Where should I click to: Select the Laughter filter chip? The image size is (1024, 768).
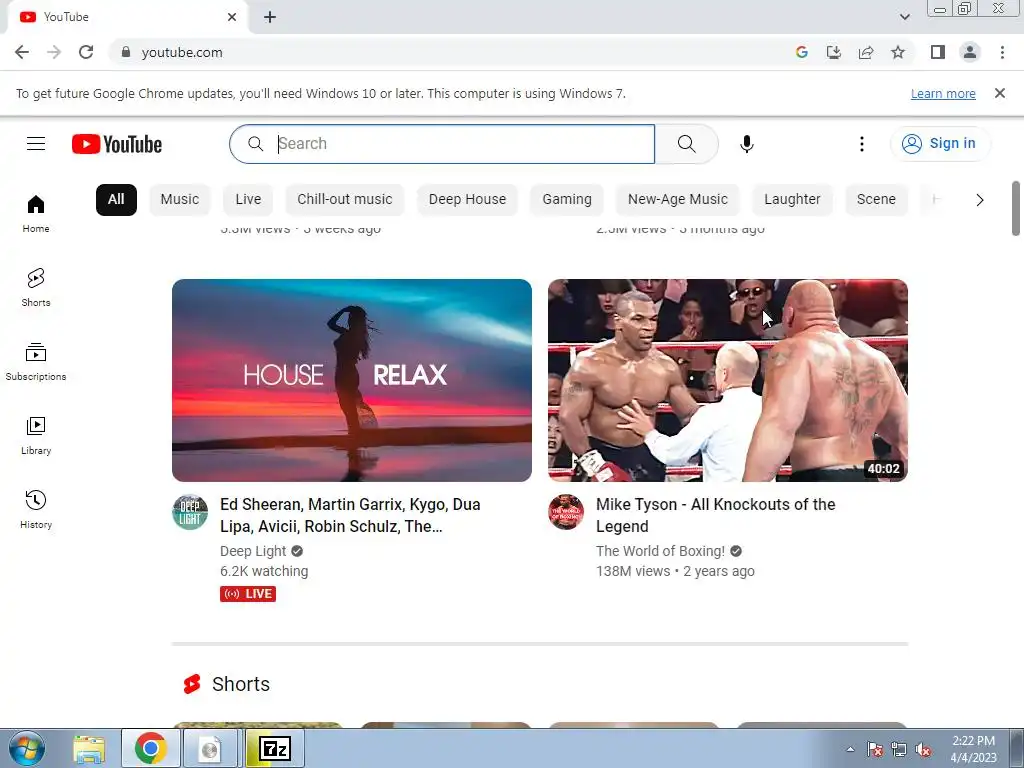click(x=792, y=200)
